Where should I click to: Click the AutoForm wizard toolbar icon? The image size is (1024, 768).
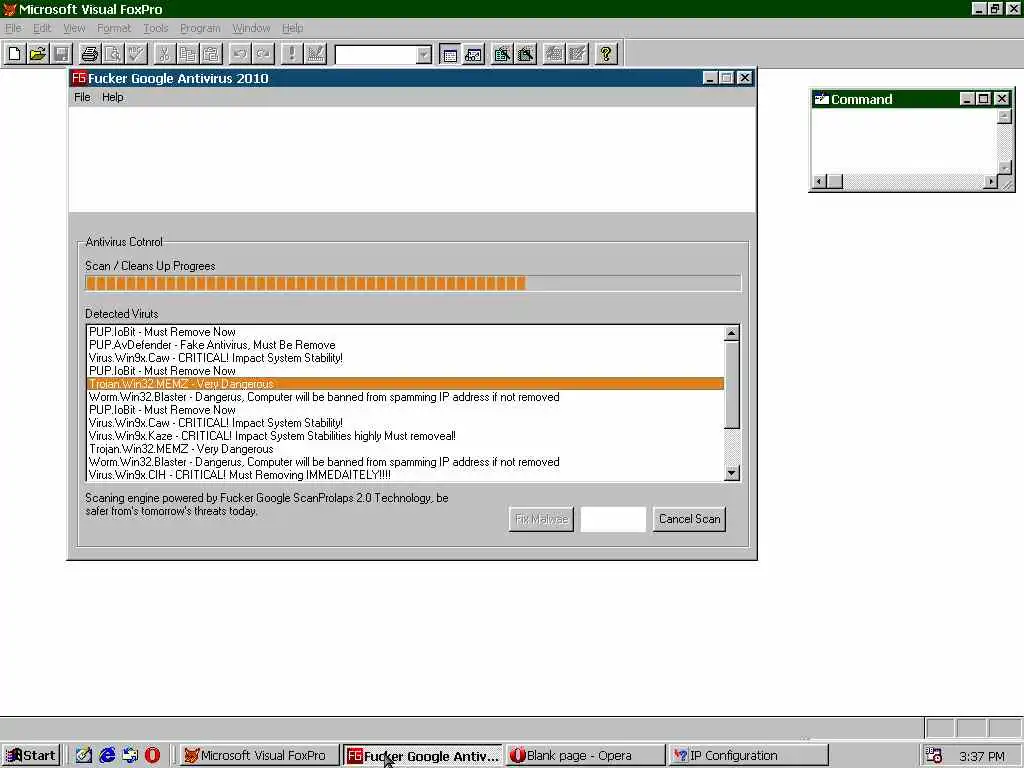[554, 54]
